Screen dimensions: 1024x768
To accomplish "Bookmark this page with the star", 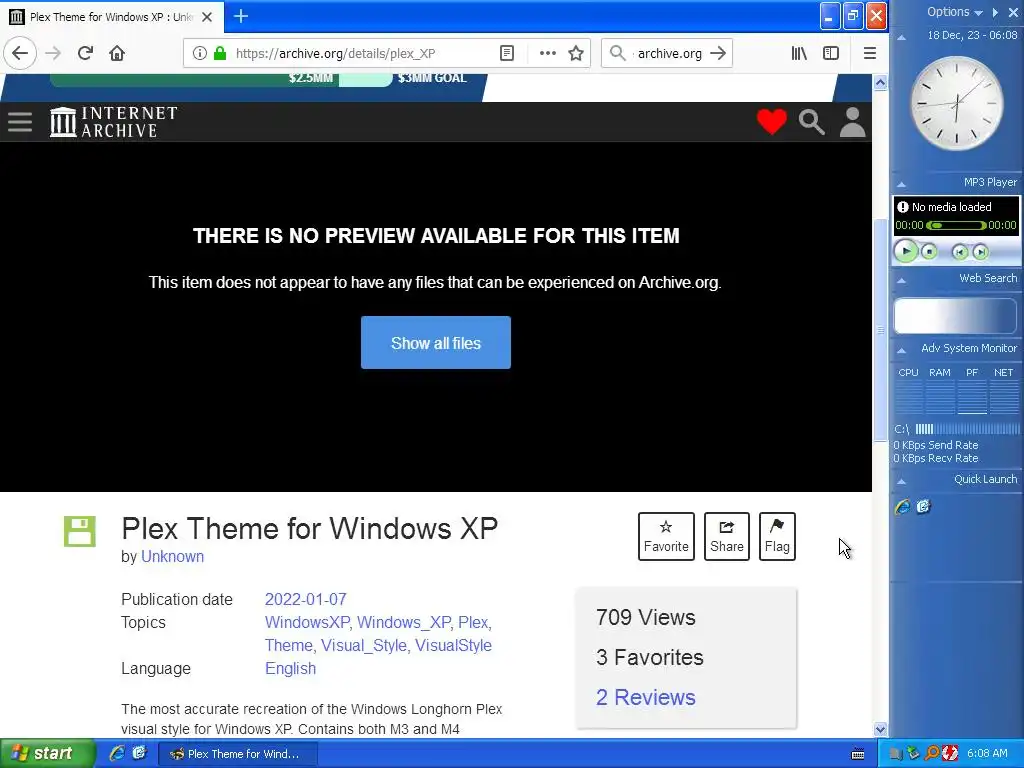I will [575, 53].
